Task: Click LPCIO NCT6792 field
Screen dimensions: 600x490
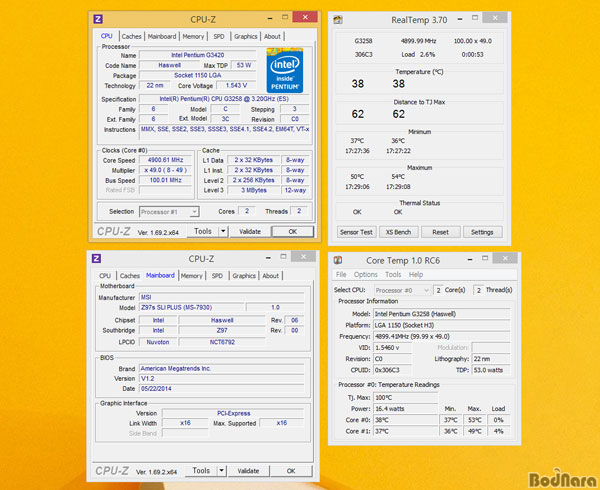Action: pyautogui.click(x=222, y=342)
